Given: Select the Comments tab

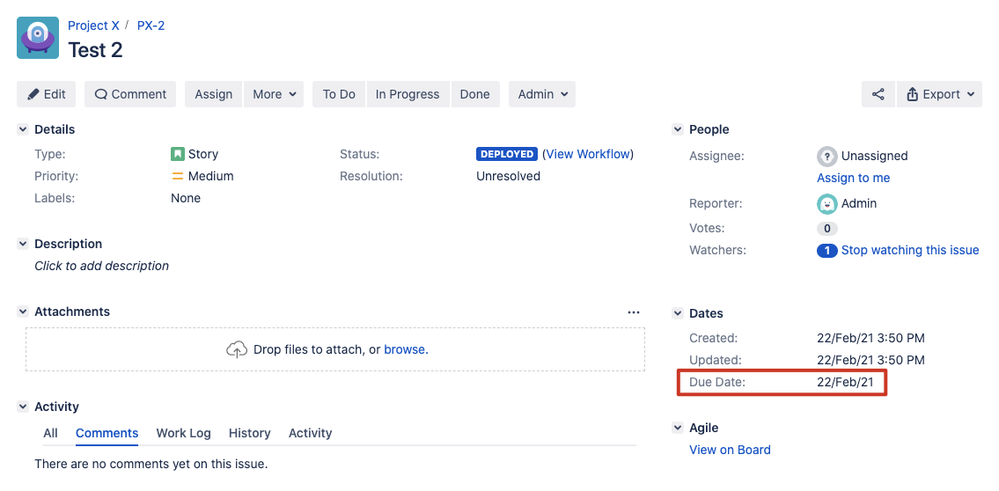Looking at the screenshot, I should (107, 433).
